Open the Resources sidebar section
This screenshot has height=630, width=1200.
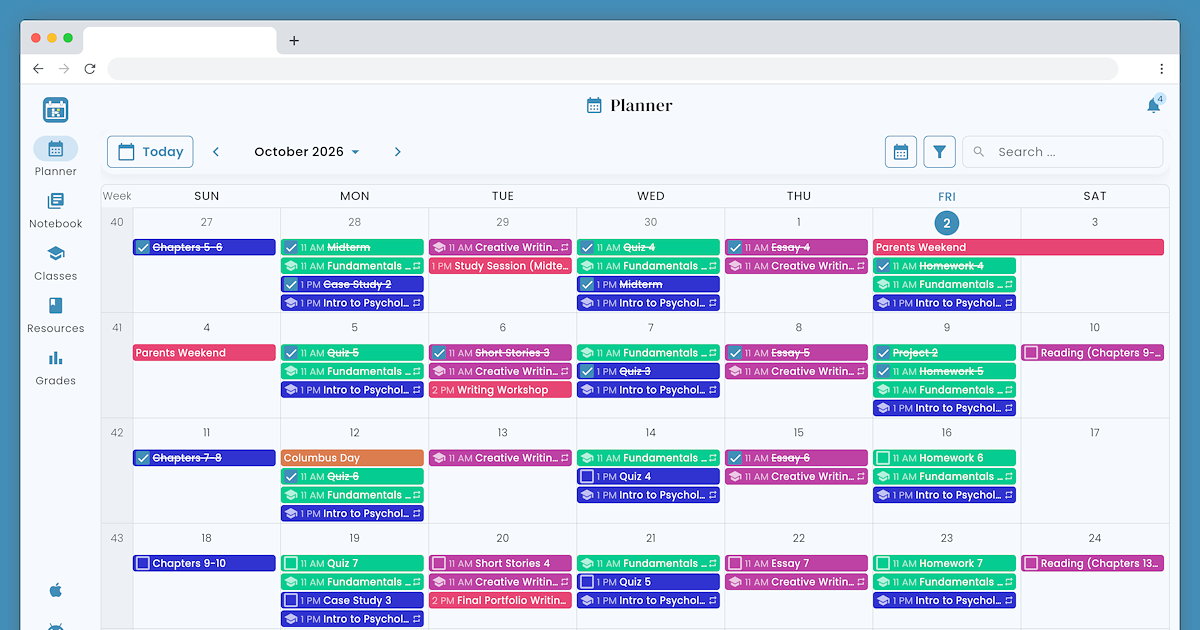pyautogui.click(x=55, y=314)
